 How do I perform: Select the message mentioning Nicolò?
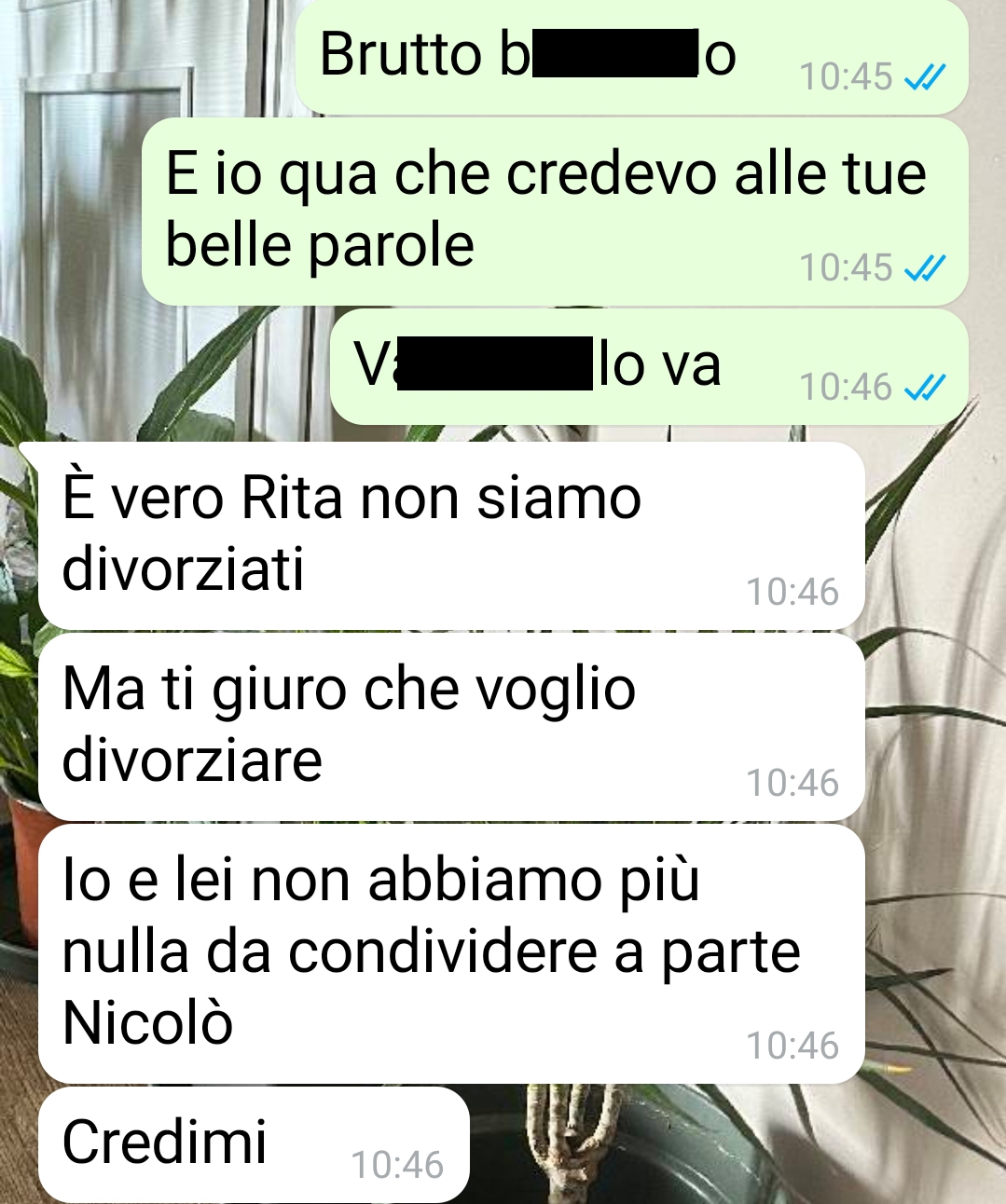click(451, 953)
